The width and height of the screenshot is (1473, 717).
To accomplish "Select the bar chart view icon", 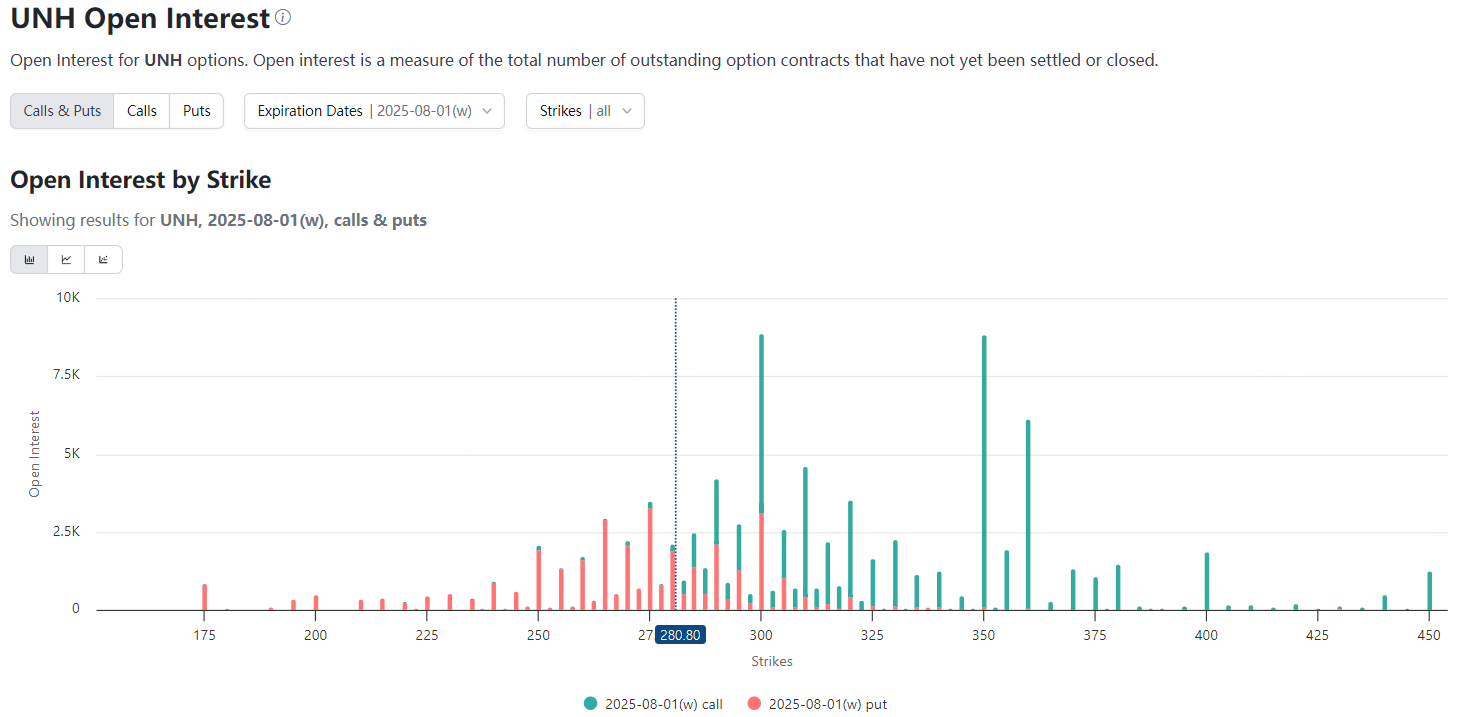I will (x=28, y=259).
